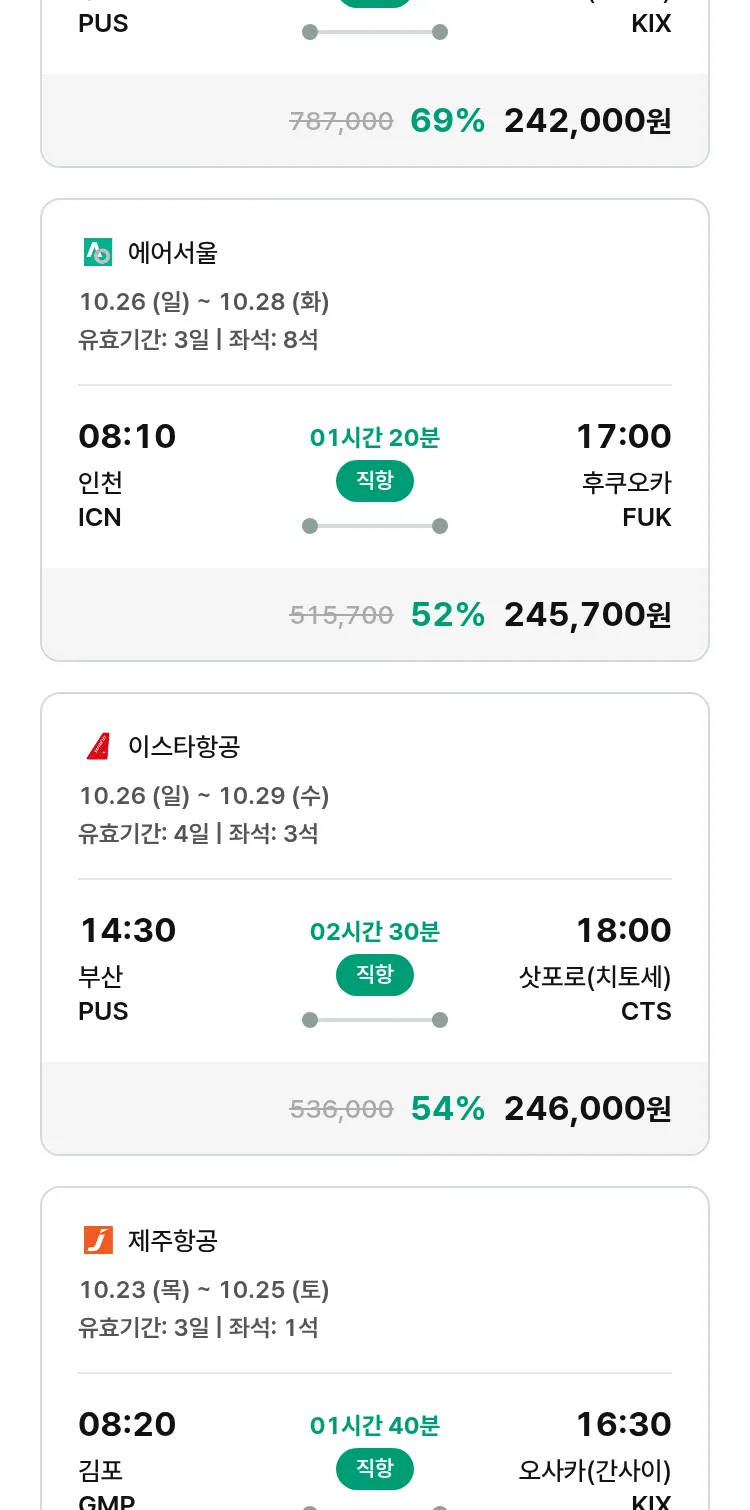
Task: Tap the Jeju Air orange logo icon
Action: pos(98,1241)
